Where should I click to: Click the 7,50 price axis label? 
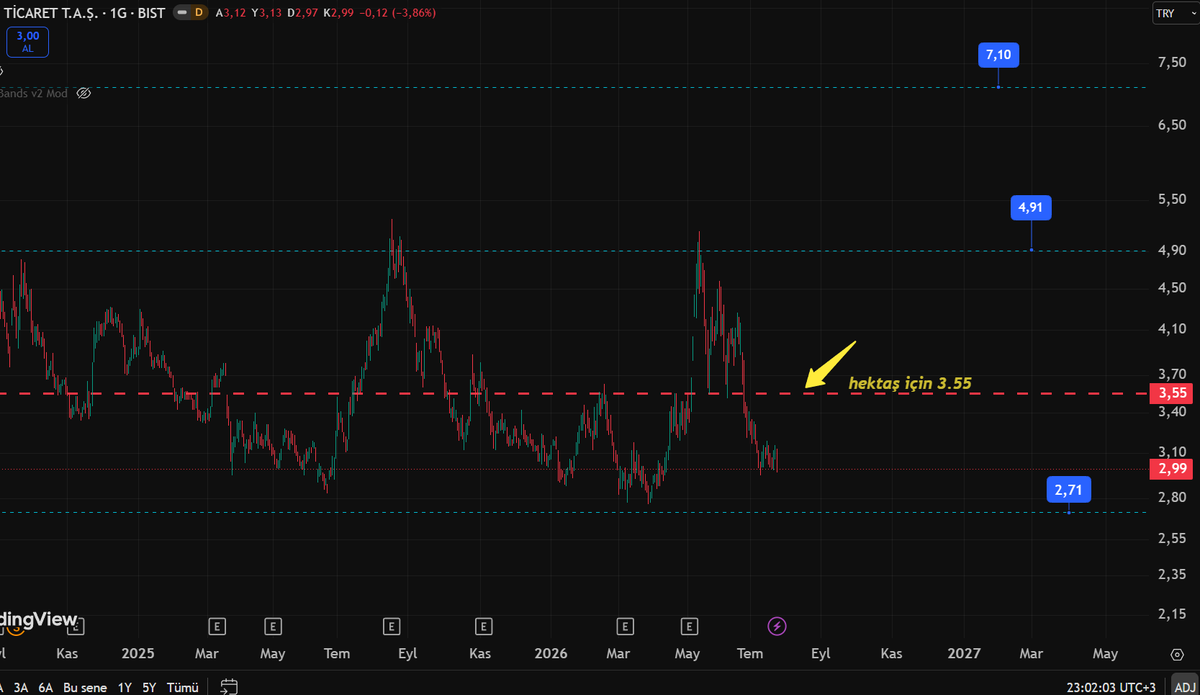1171,63
